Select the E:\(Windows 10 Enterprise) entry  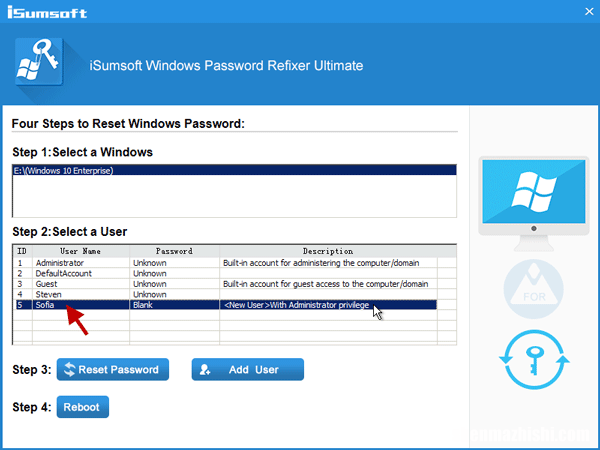coord(235,171)
